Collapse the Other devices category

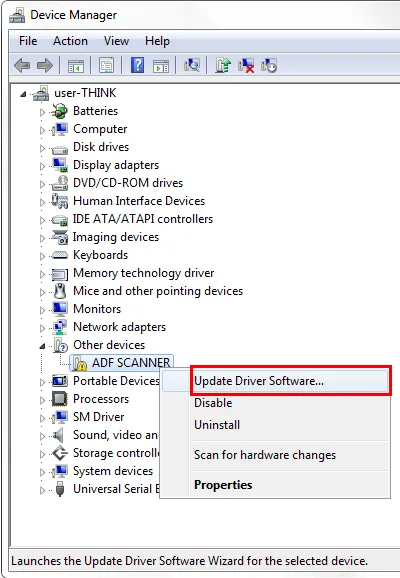tap(42, 346)
